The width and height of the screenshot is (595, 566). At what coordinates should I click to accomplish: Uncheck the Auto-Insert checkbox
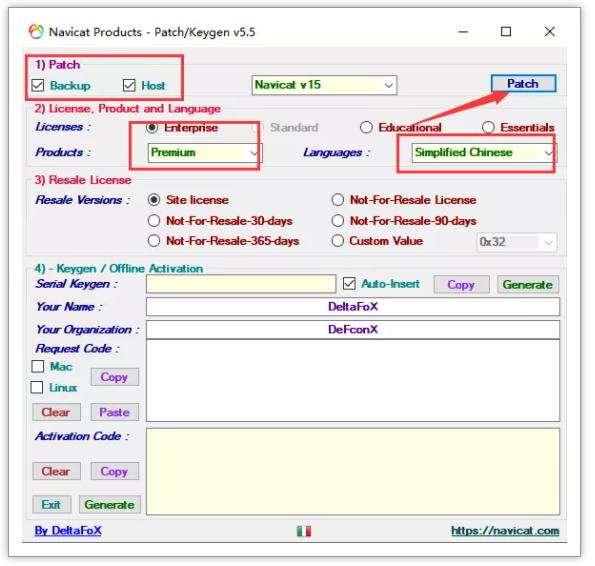click(349, 283)
